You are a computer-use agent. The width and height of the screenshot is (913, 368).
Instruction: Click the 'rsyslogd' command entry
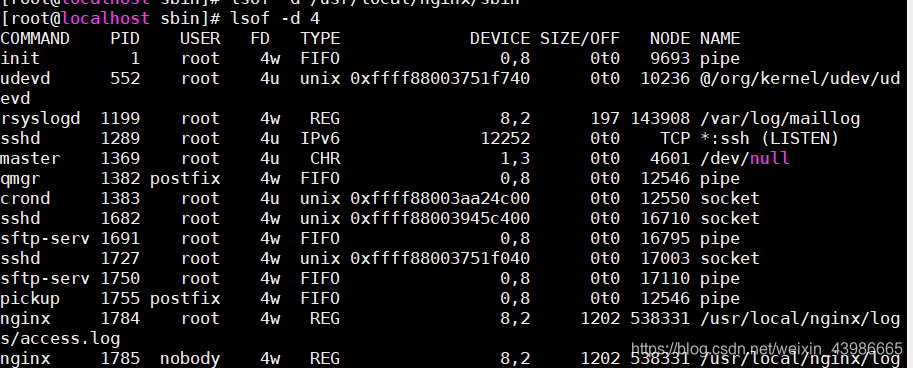[x=40, y=119]
